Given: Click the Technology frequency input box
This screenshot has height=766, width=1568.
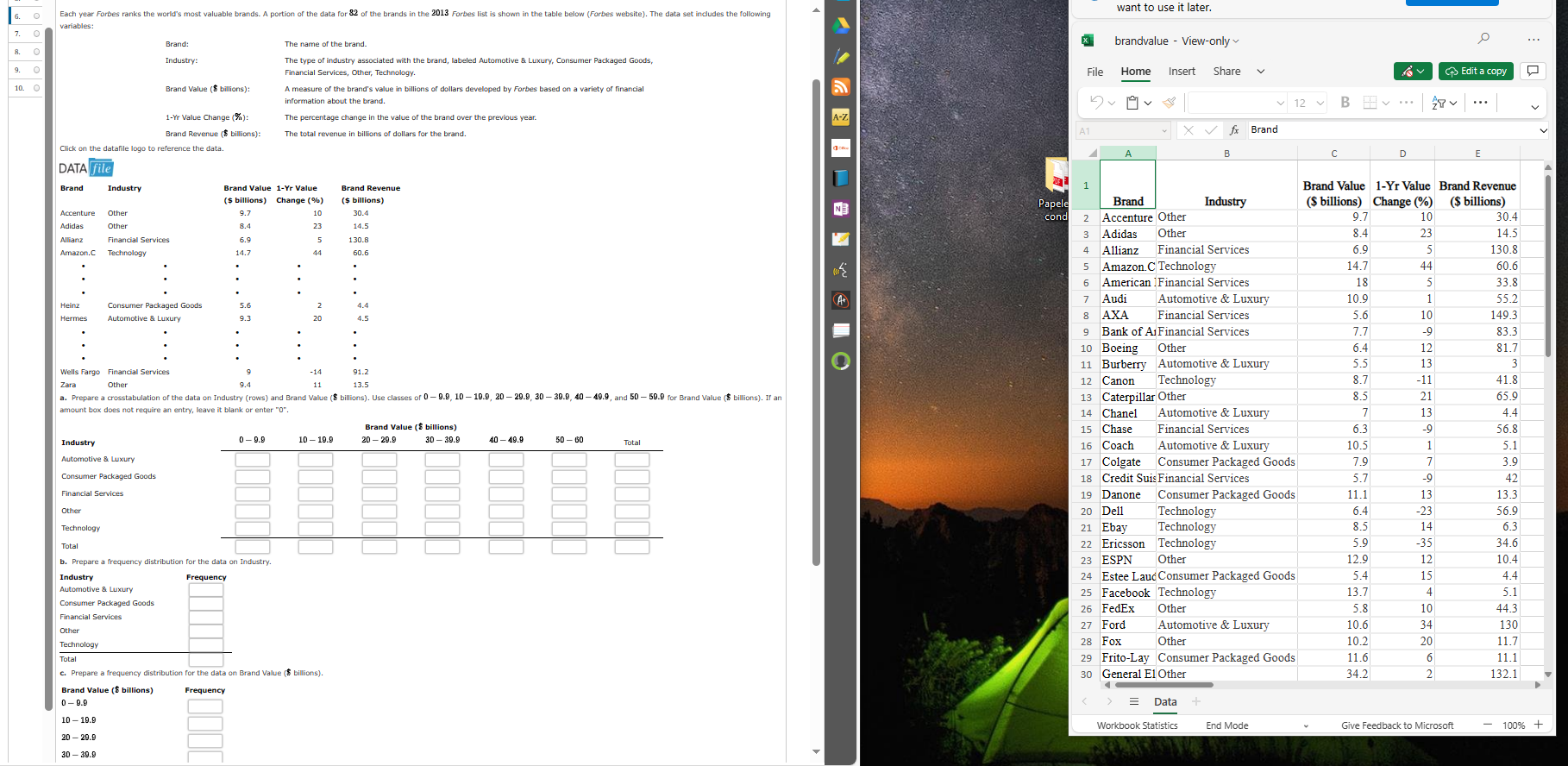Looking at the screenshot, I should [x=206, y=645].
